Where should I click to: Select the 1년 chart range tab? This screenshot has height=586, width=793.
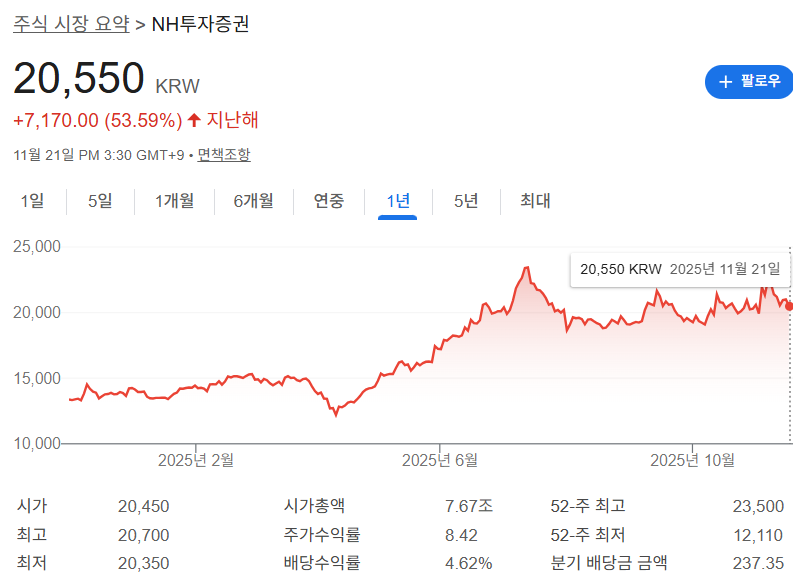[398, 201]
